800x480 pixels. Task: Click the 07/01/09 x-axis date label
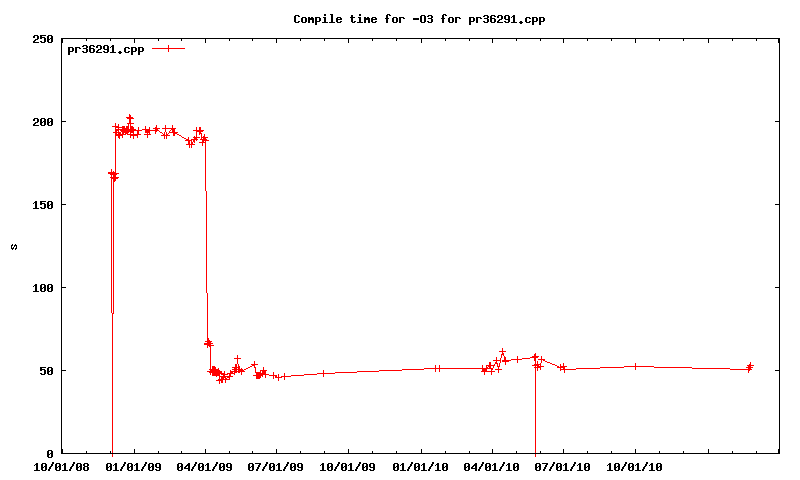(277, 465)
